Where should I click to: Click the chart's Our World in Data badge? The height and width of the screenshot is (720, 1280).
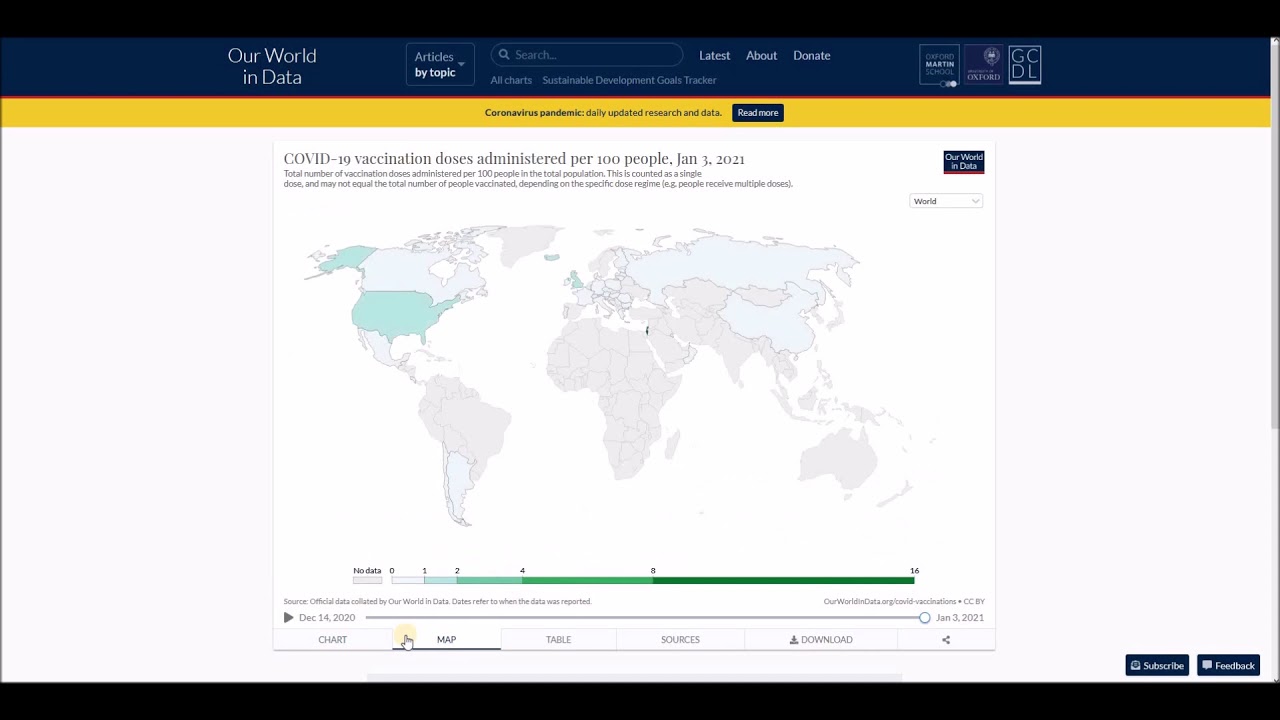[963, 162]
